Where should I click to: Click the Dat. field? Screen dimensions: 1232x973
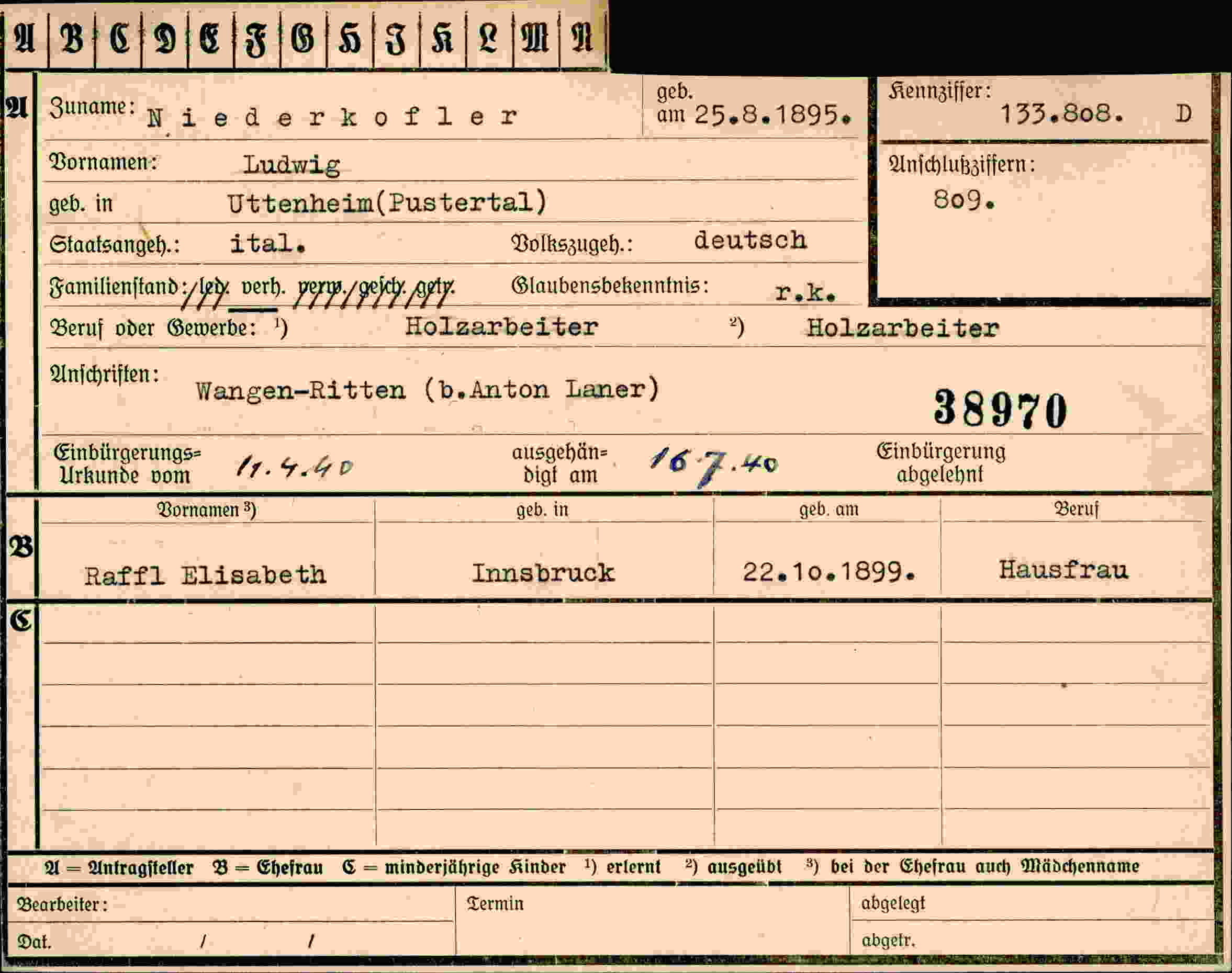point(231,940)
